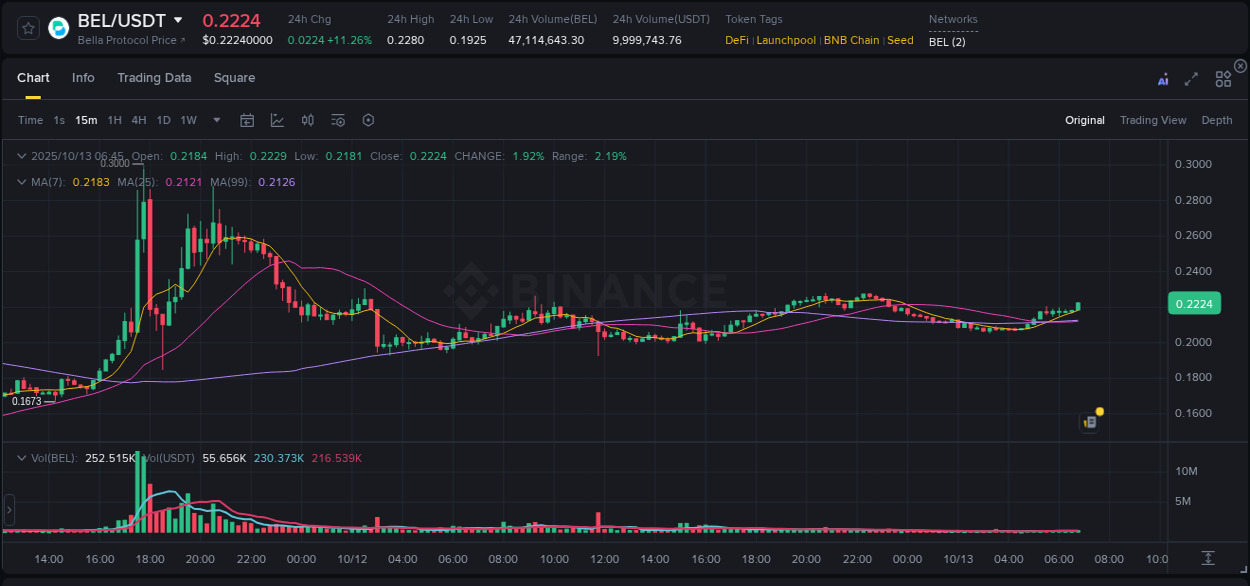
Task: Open the chart settings hexagon icon
Action: 368,120
